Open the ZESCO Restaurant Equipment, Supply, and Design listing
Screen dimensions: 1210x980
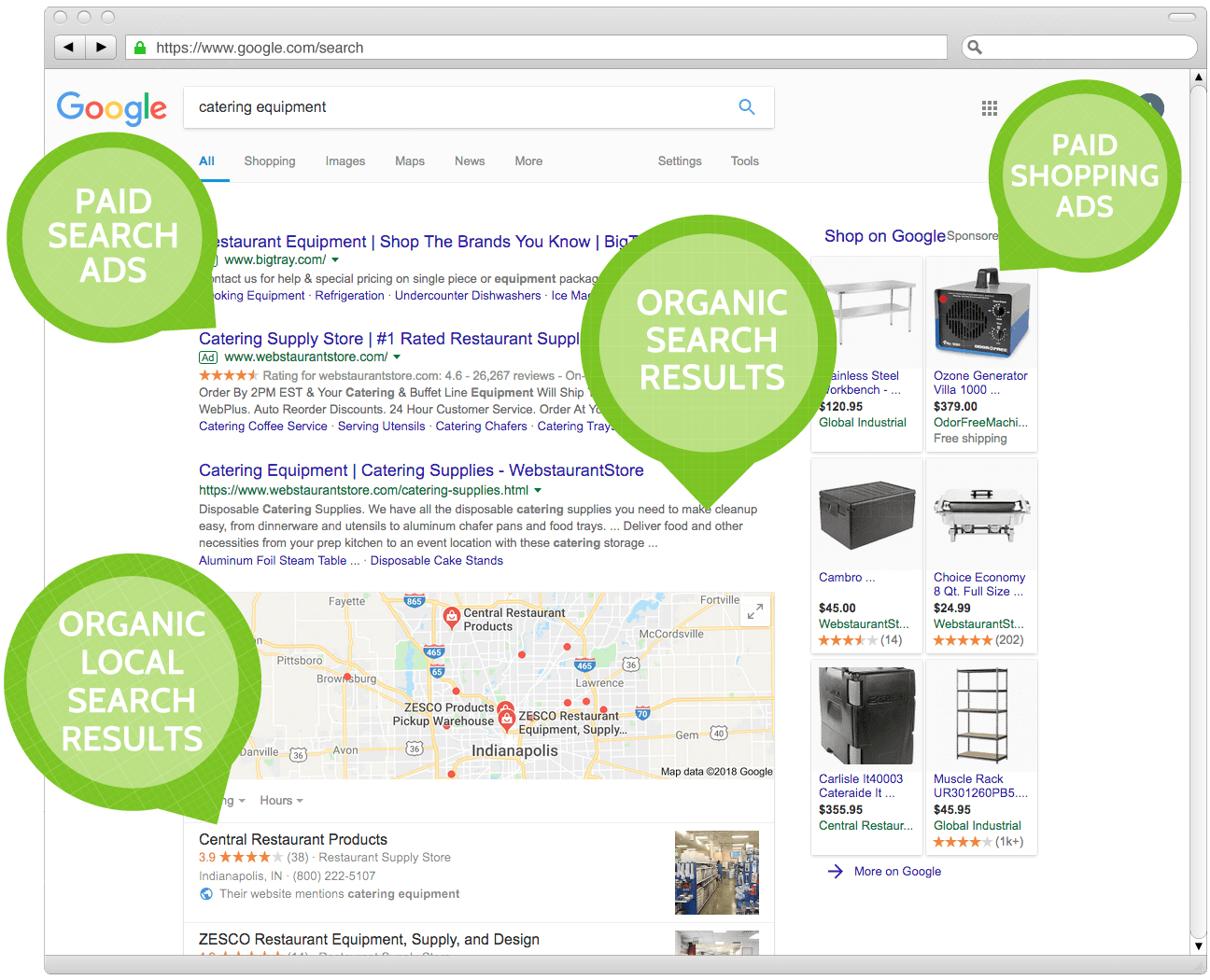(369, 940)
